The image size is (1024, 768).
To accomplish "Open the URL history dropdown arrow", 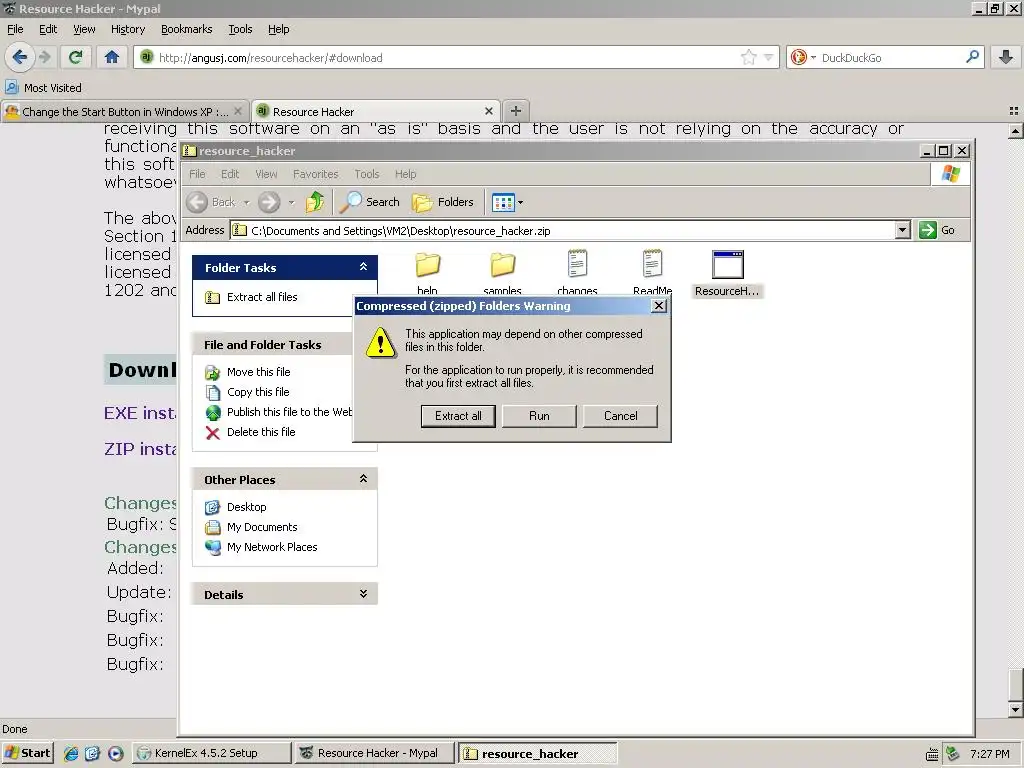I will (769, 57).
